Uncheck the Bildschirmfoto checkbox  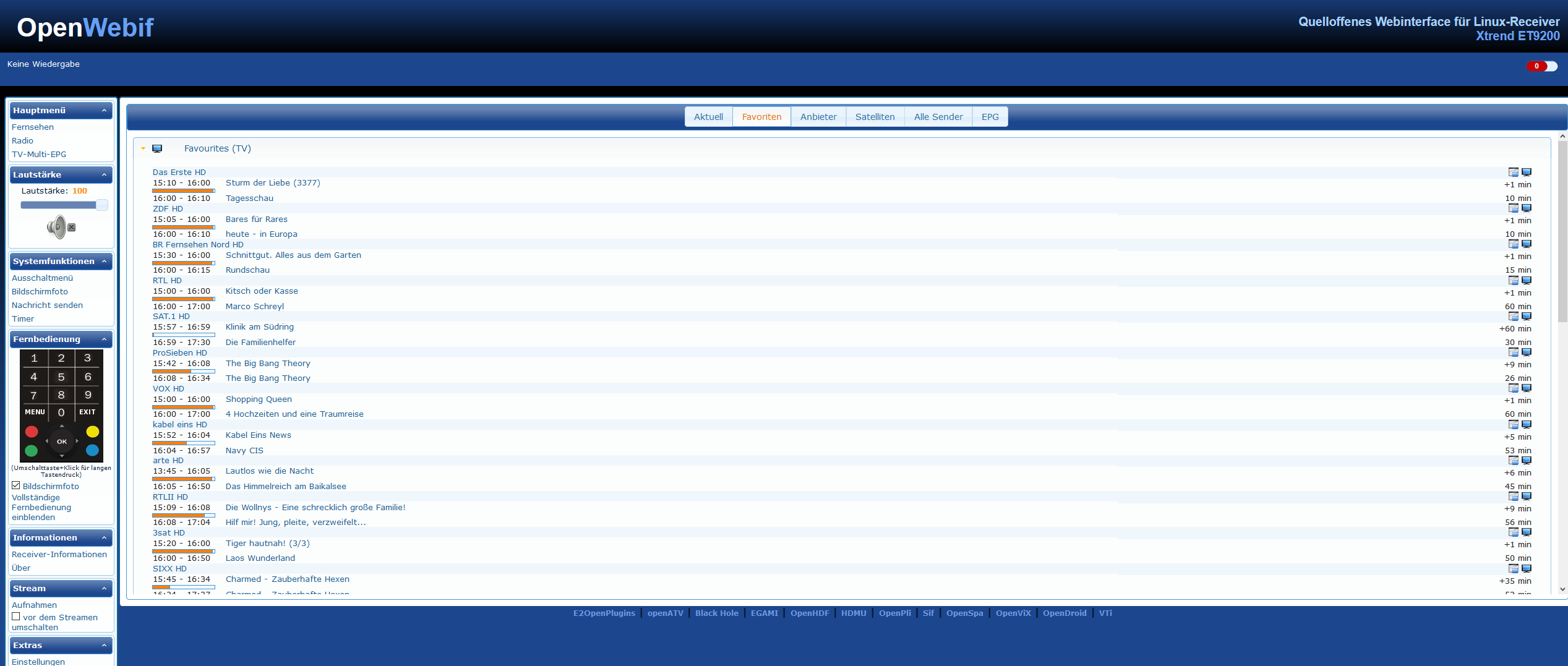(x=16, y=485)
